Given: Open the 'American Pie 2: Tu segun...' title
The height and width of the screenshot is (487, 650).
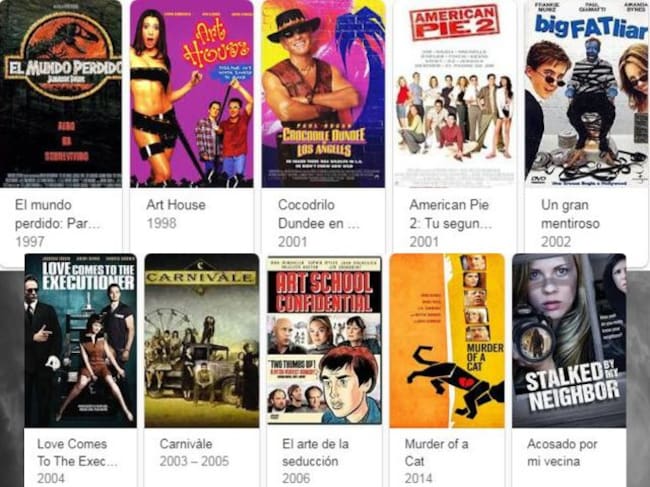Looking at the screenshot, I should coord(451,214).
